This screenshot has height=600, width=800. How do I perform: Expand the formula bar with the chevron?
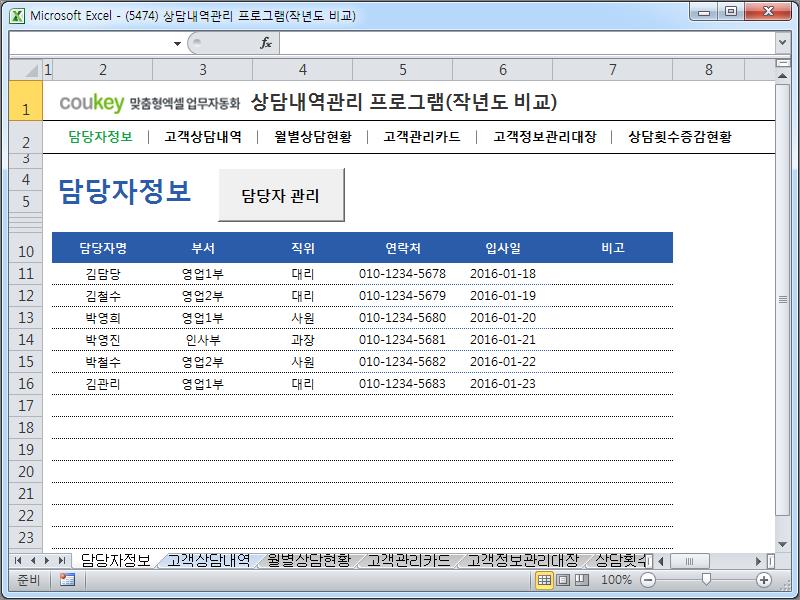click(782, 43)
